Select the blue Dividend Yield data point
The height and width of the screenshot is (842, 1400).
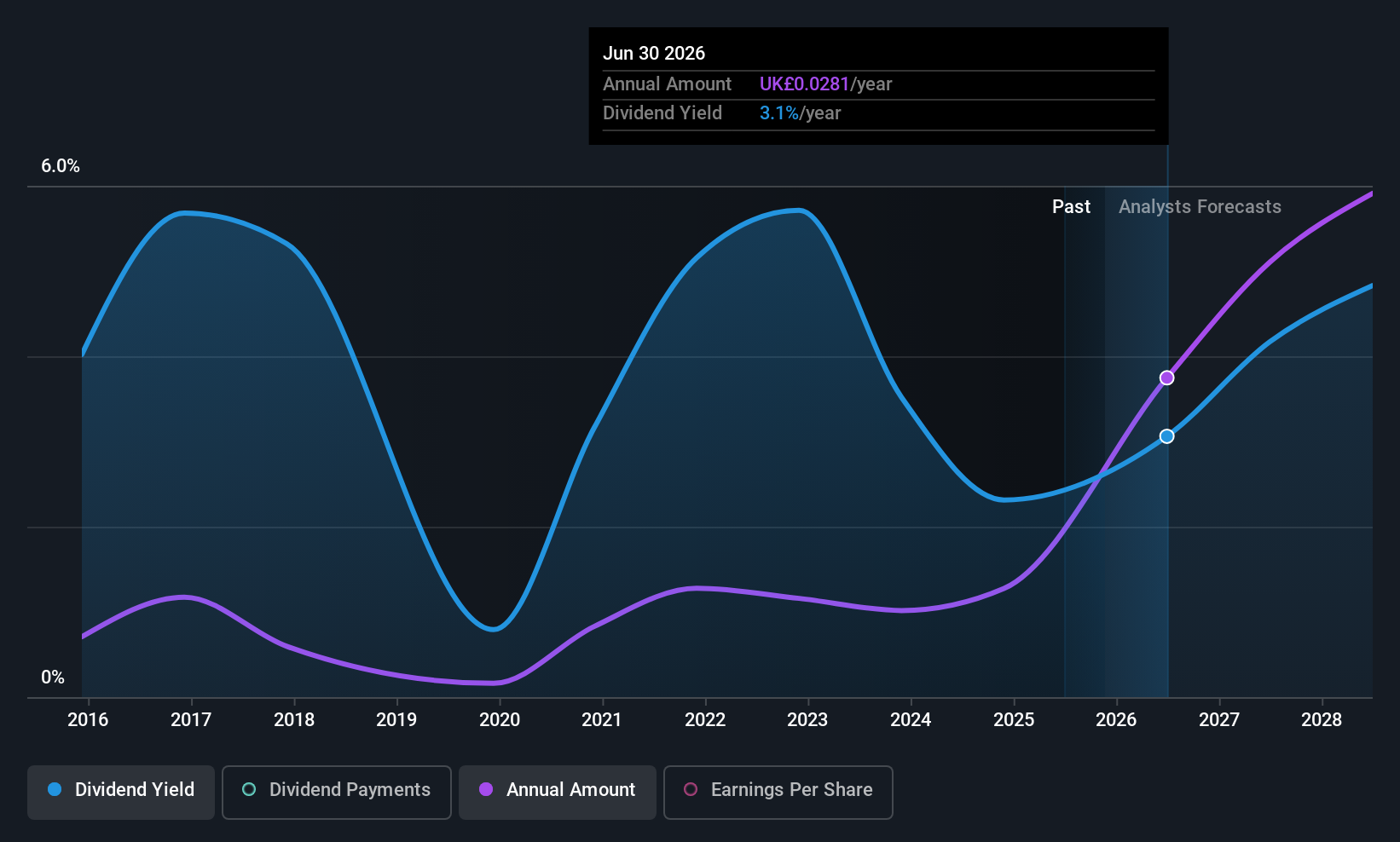coord(1167,436)
